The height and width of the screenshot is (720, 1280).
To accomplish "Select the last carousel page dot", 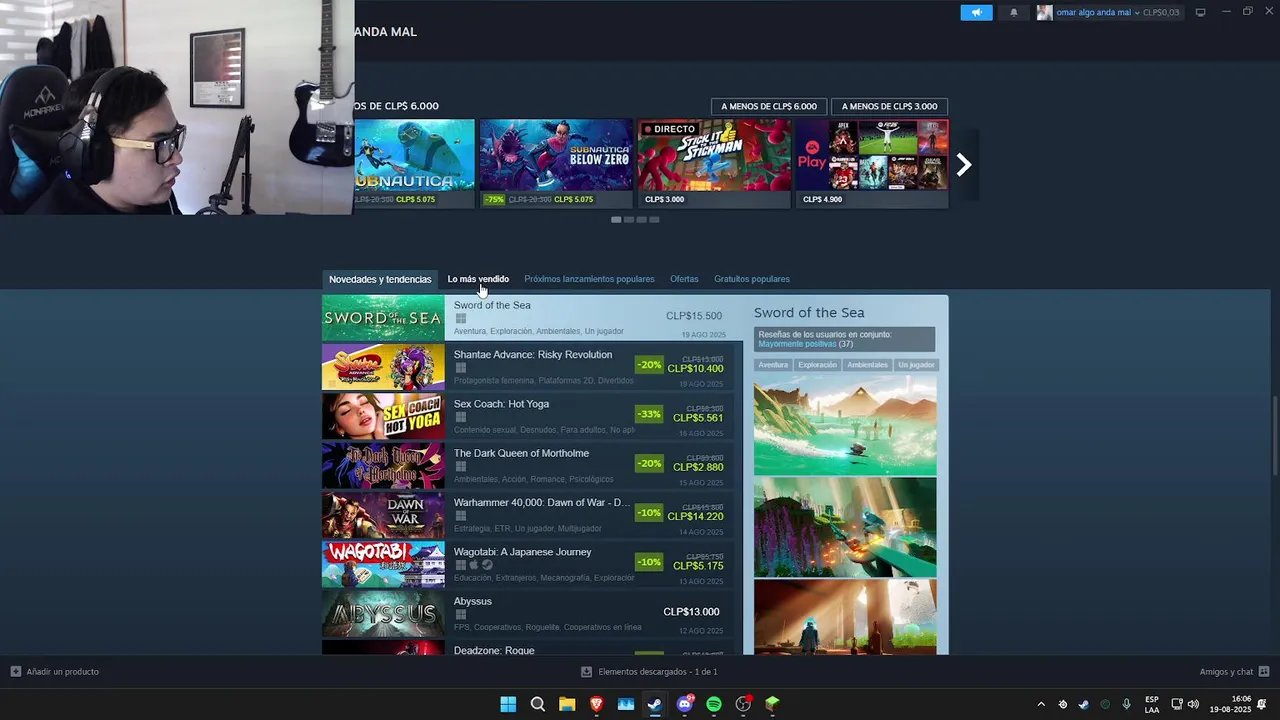I will 654,219.
